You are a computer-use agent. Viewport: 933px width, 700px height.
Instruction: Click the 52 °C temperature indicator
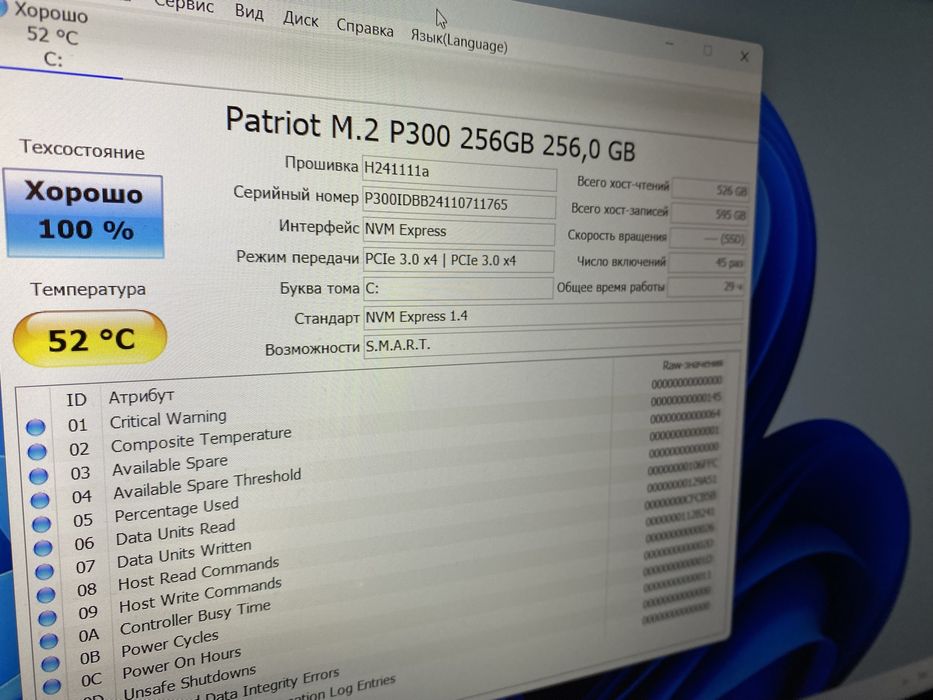tap(90, 338)
